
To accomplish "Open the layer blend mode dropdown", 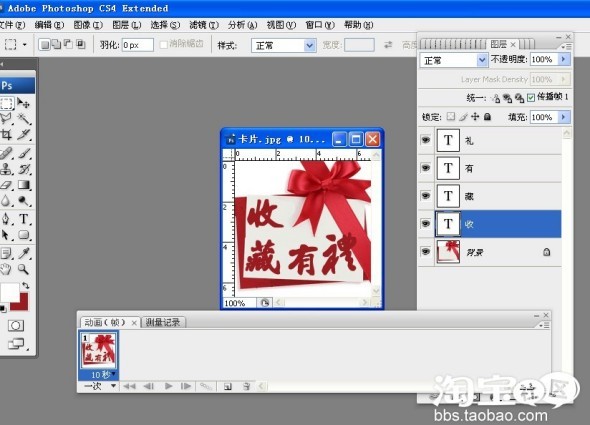I will point(453,60).
